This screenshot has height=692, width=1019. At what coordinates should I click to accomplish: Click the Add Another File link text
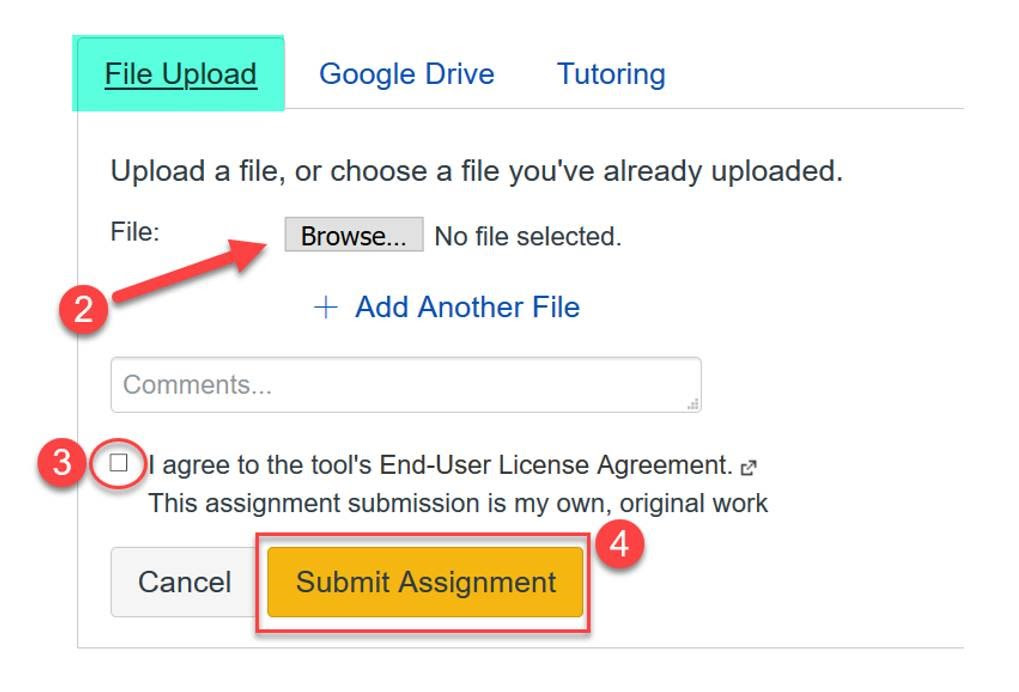(467, 307)
